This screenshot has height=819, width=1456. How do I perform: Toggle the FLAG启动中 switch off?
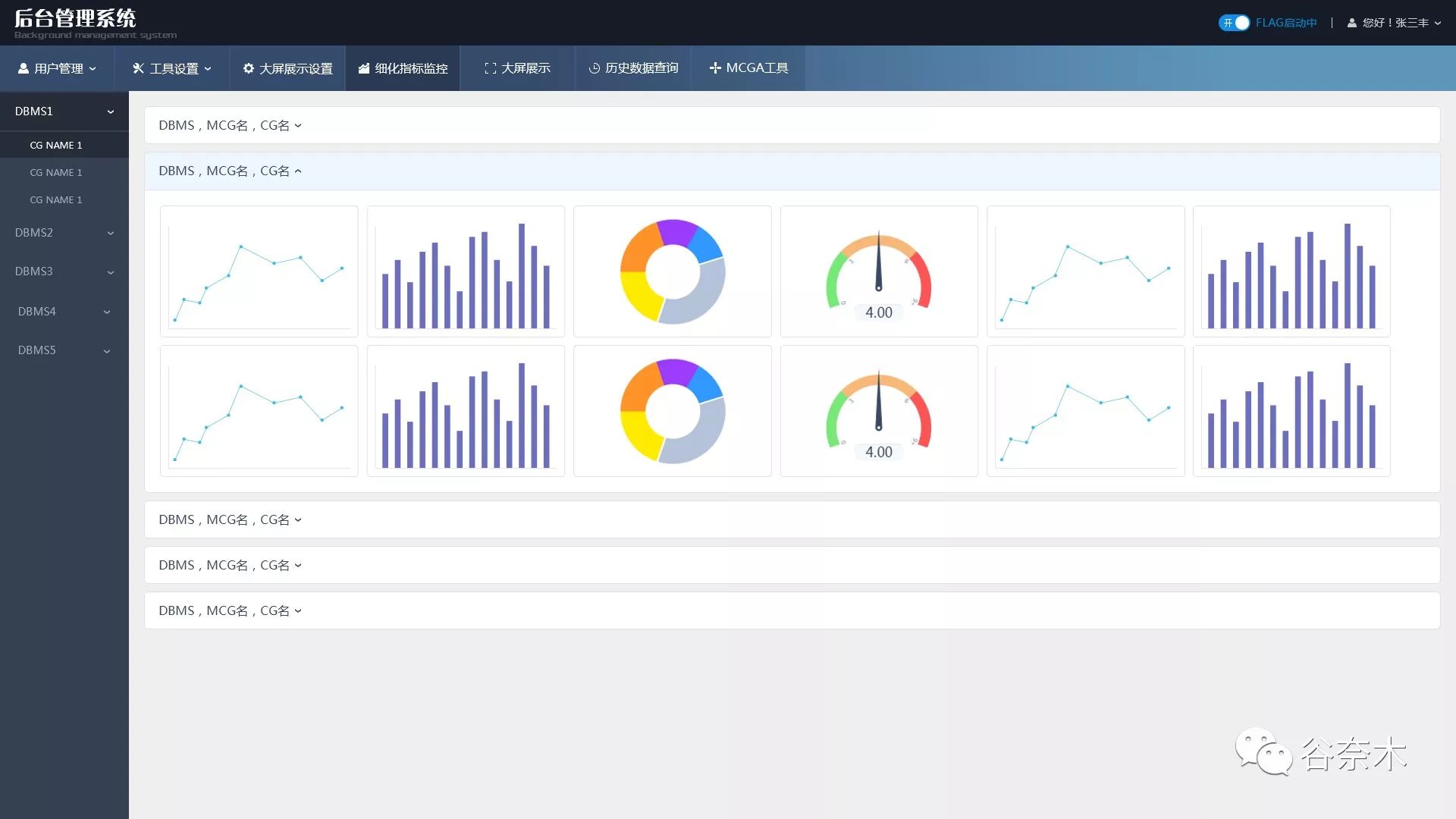pyautogui.click(x=1234, y=23)
